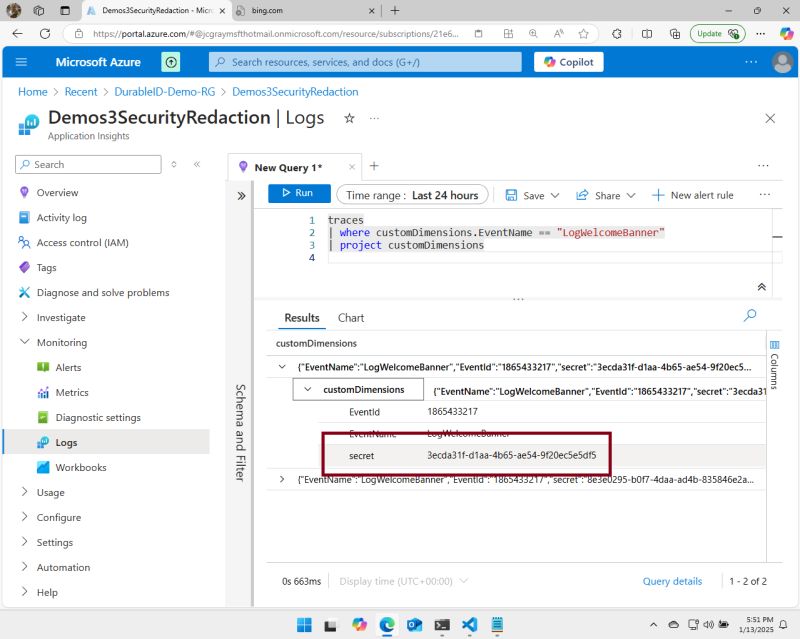The height and width of the screenshot is (639, 800).
Task: Open the Columns side panel
Action: click(774, 365)
